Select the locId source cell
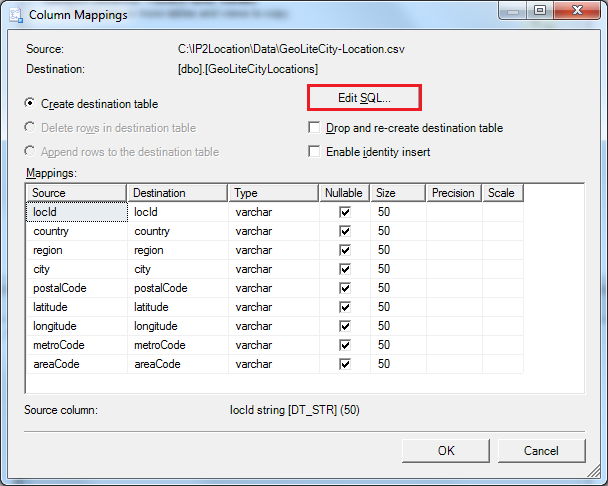The width and height of the screenshot is (608, 486). [77, 212]
